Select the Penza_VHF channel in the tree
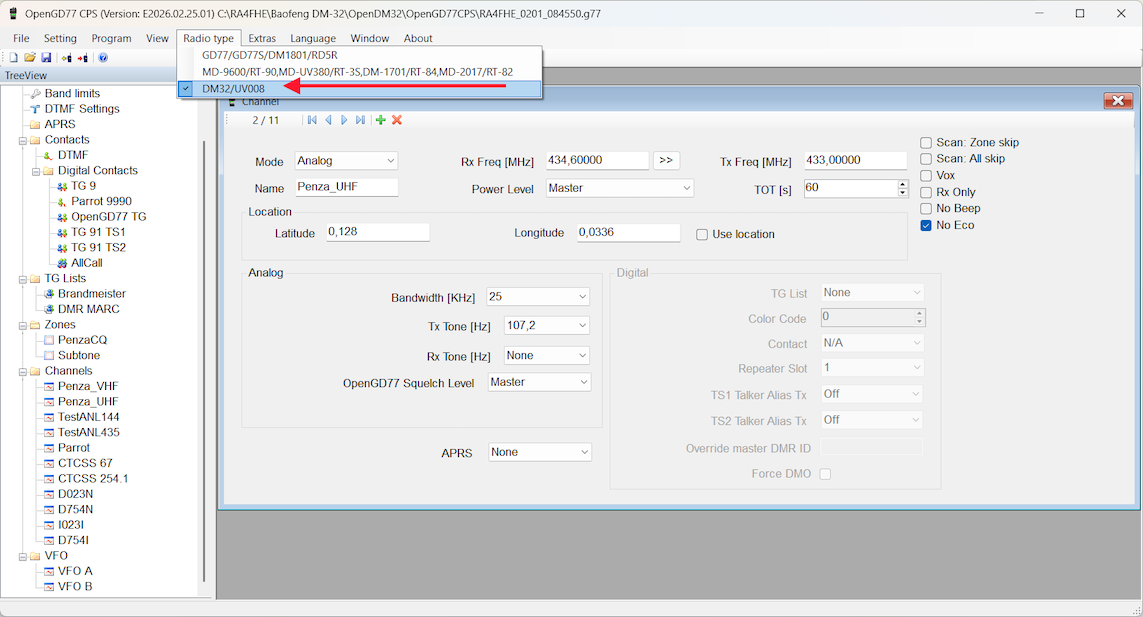 [x=87, y=386]
